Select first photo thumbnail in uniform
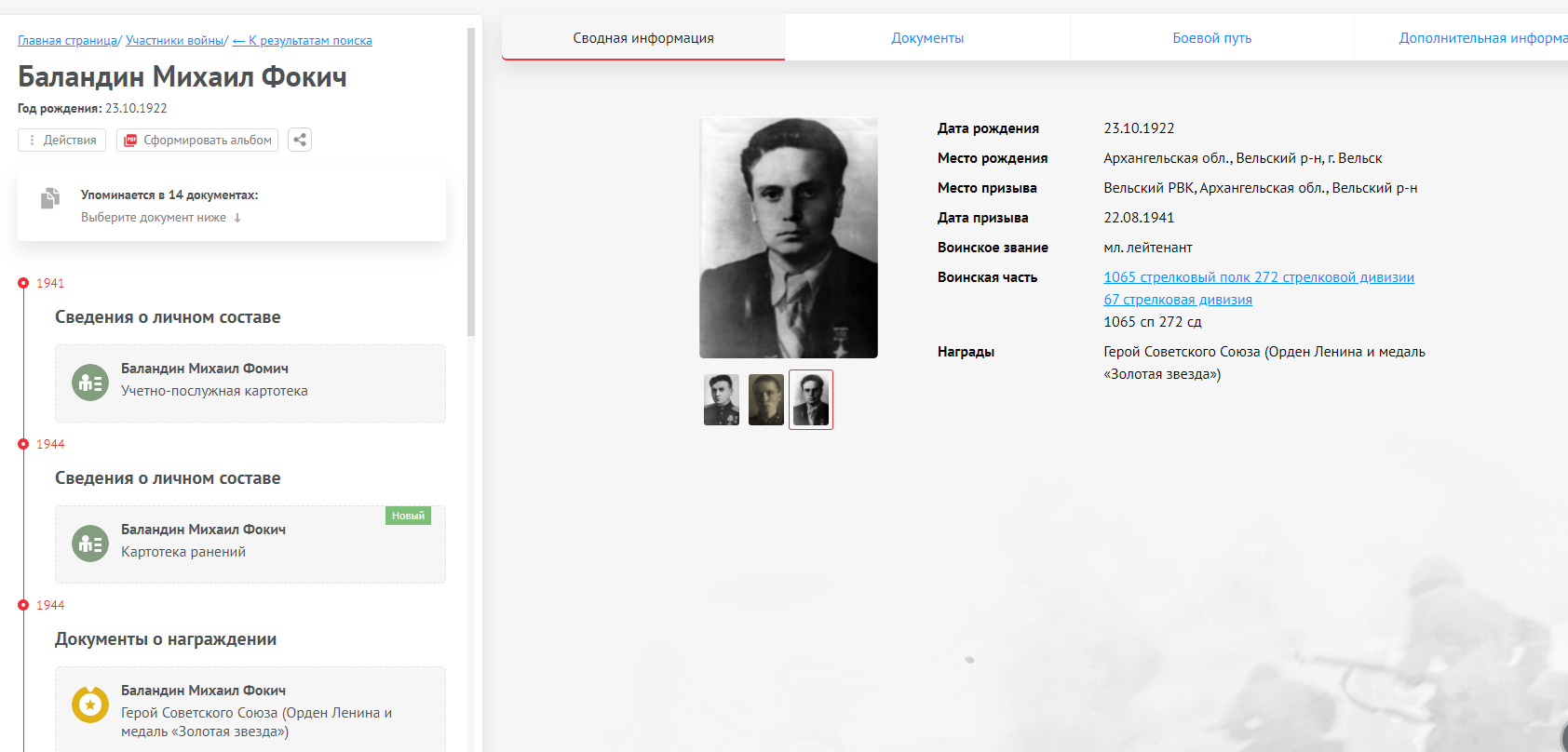The height and width of the screenshot is (752, 1568). 722,399
